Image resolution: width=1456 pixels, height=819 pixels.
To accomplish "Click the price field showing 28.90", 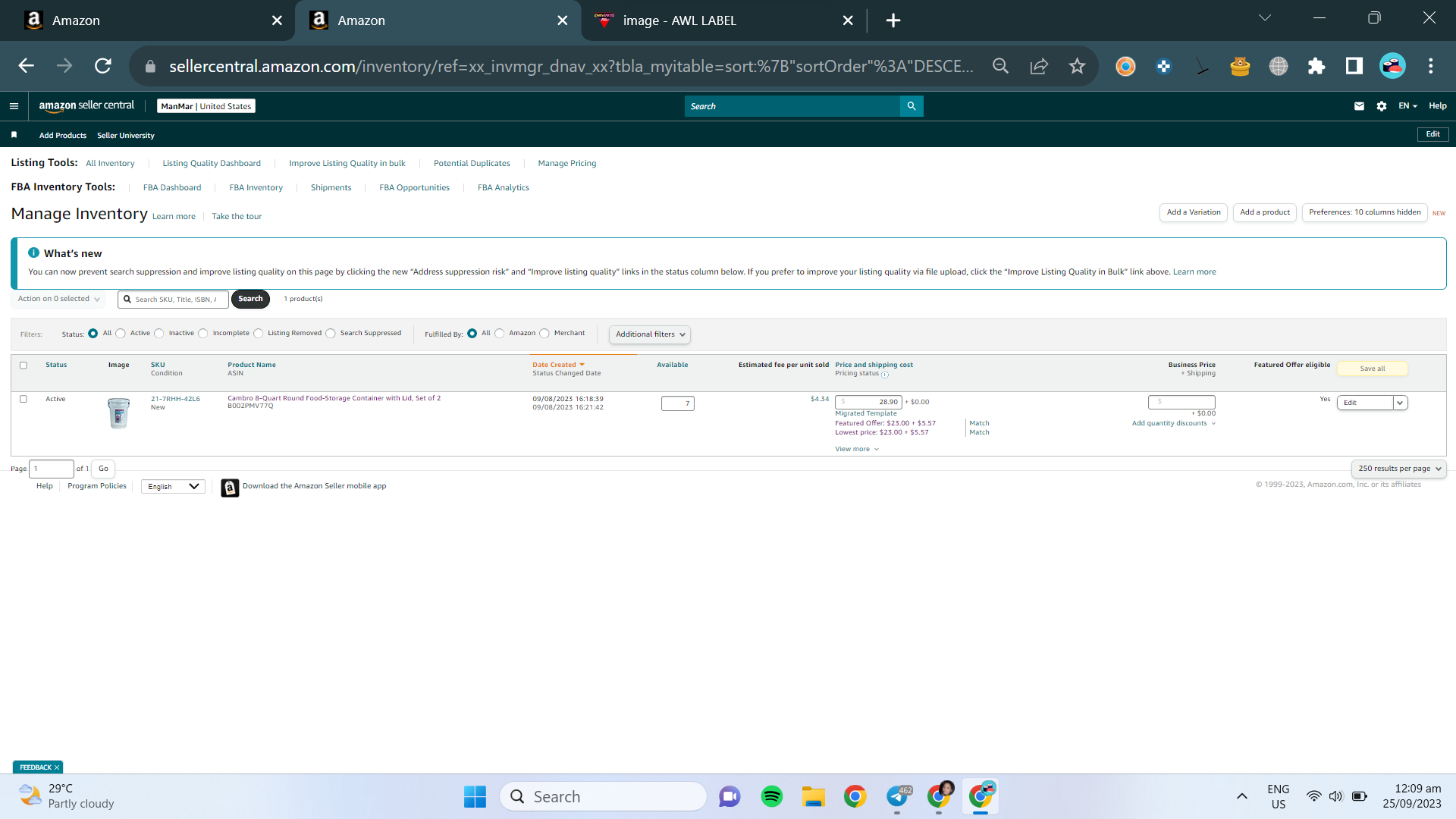I will [868, 403].
